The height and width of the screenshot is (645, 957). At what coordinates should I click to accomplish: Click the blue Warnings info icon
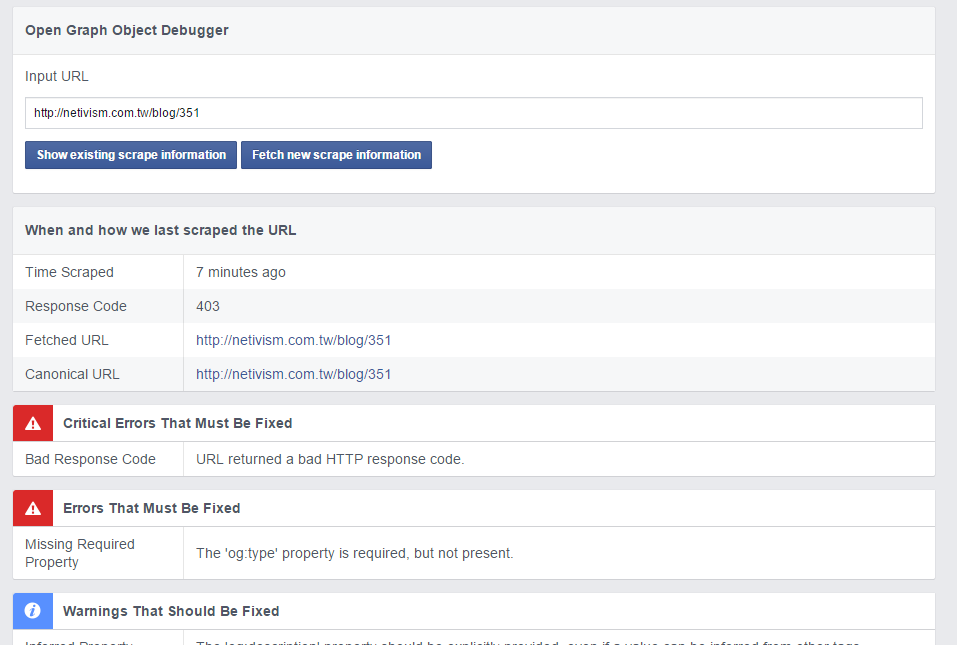pos(33,611)
